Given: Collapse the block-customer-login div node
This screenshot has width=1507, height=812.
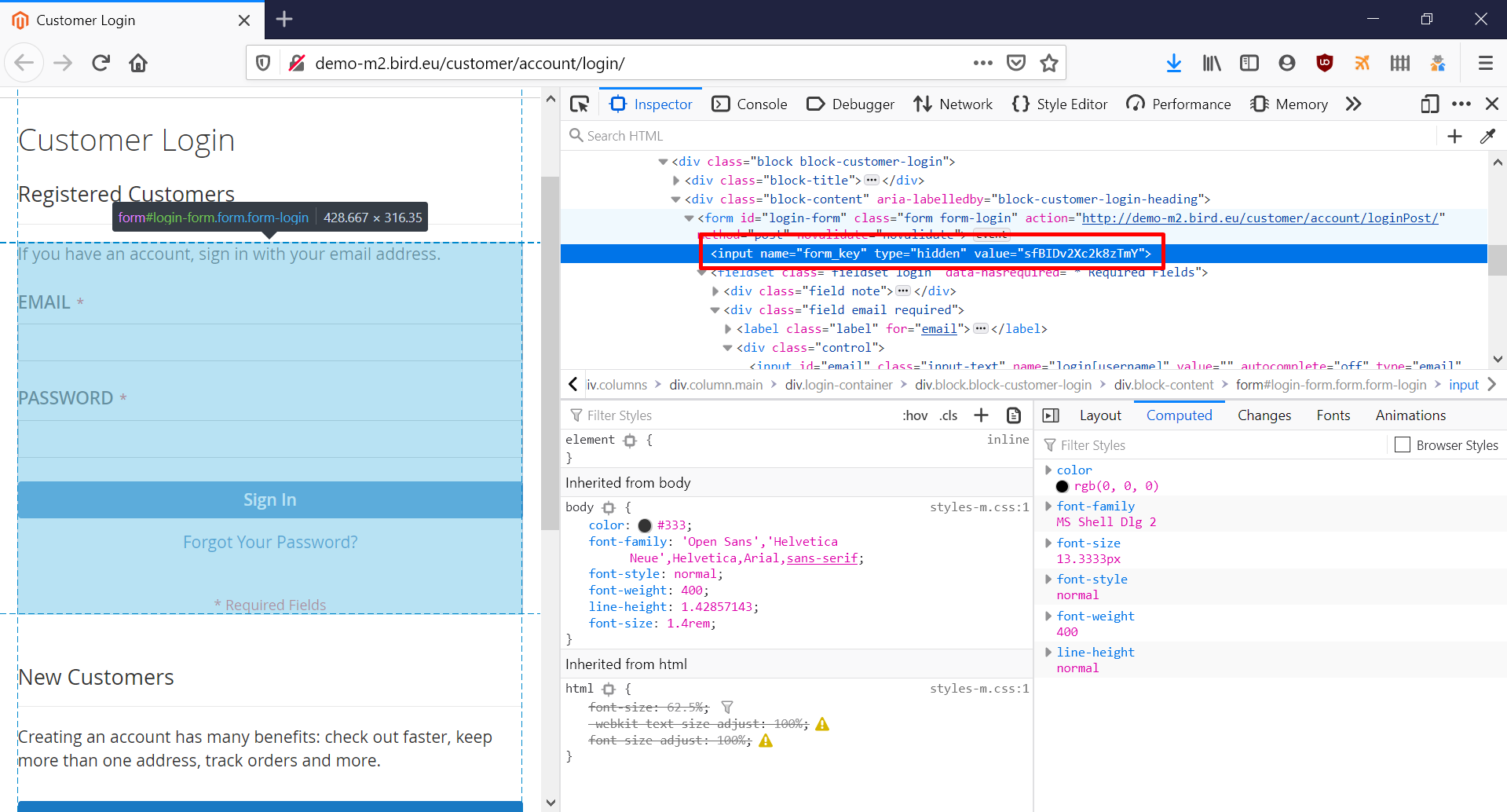Looking at the screenshot, I should click(x=663, y=162).
